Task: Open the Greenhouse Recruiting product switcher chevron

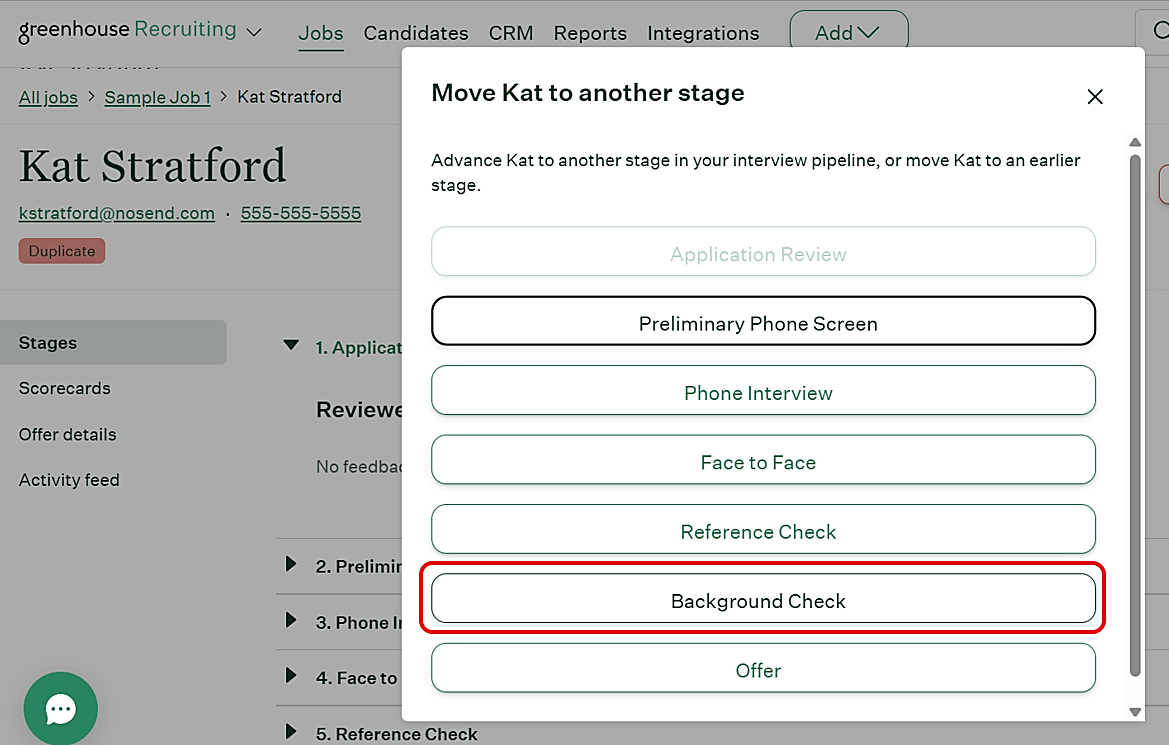Action: 253,32
